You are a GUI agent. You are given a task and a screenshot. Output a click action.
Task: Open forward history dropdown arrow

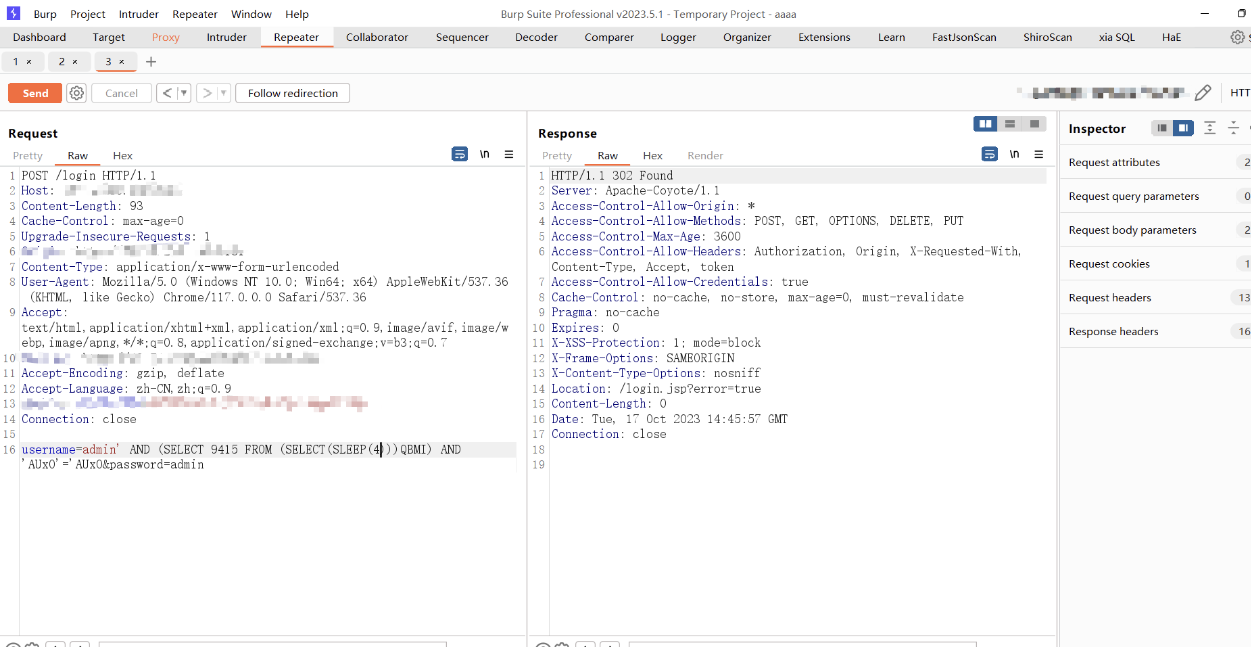pos(224,93)
